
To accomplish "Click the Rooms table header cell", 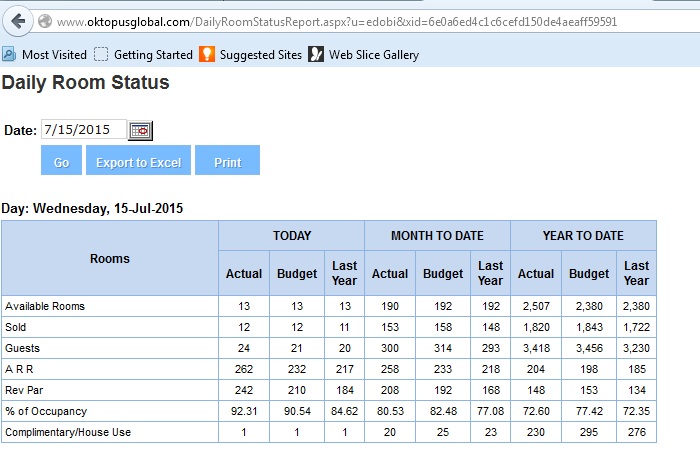I will point(110,258).
